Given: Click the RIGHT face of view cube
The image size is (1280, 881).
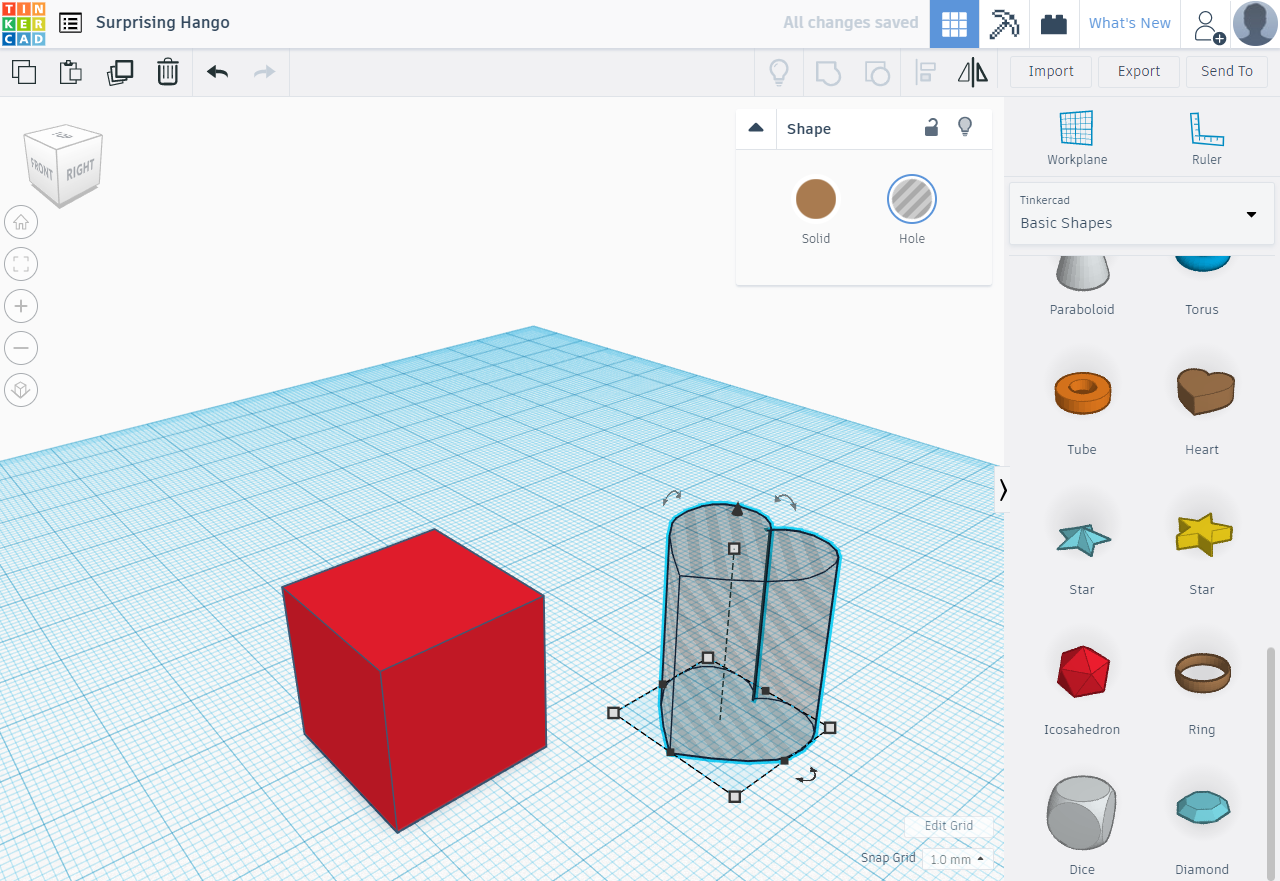Looking at the screenshot, I should (80, 170).
